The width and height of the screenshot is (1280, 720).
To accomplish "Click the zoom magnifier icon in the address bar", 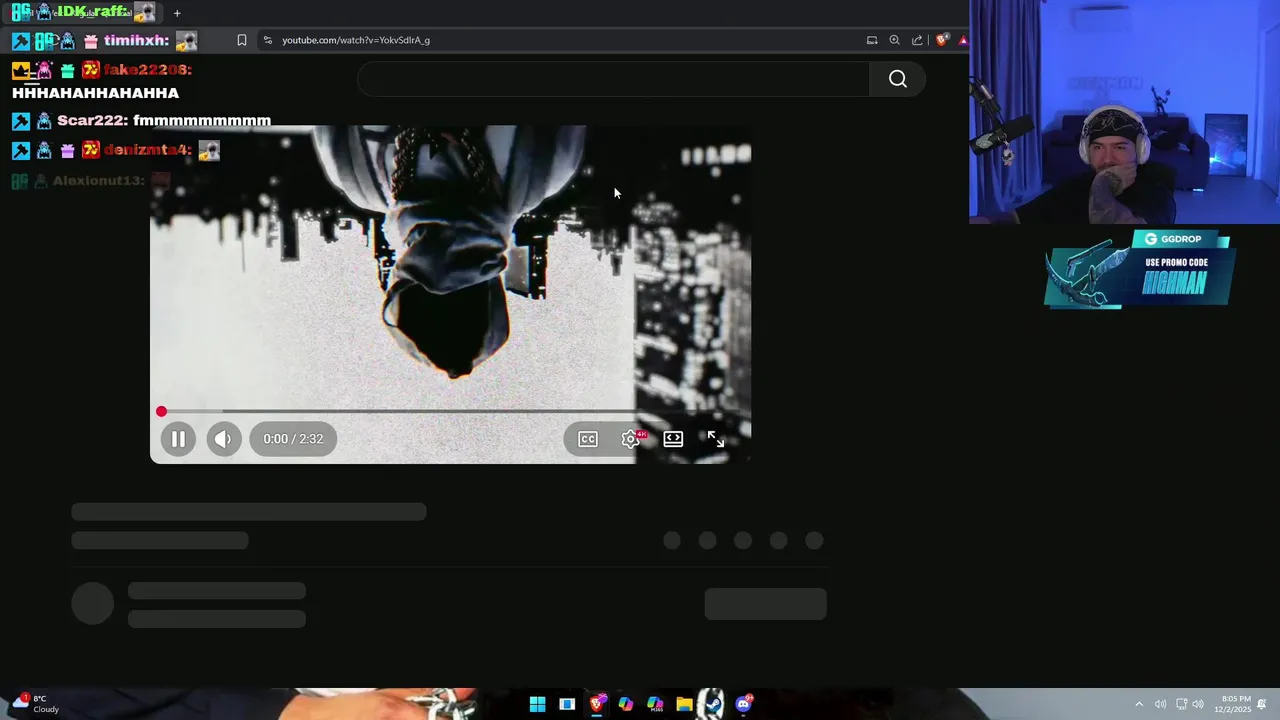I will 894,40.
